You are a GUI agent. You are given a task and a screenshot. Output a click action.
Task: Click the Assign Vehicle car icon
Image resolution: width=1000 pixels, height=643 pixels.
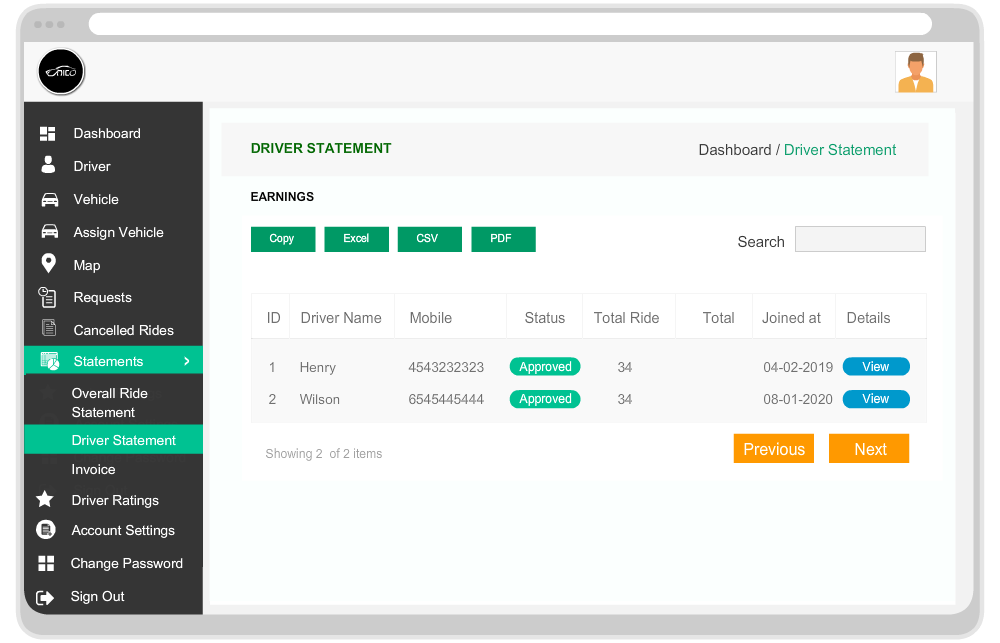coord(50,231)
